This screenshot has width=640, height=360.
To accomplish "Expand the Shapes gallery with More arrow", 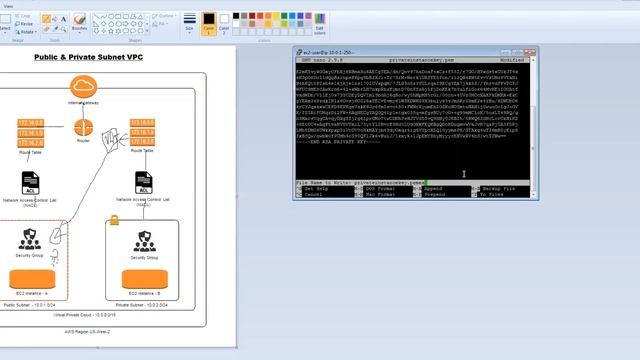I will point(147,31).
